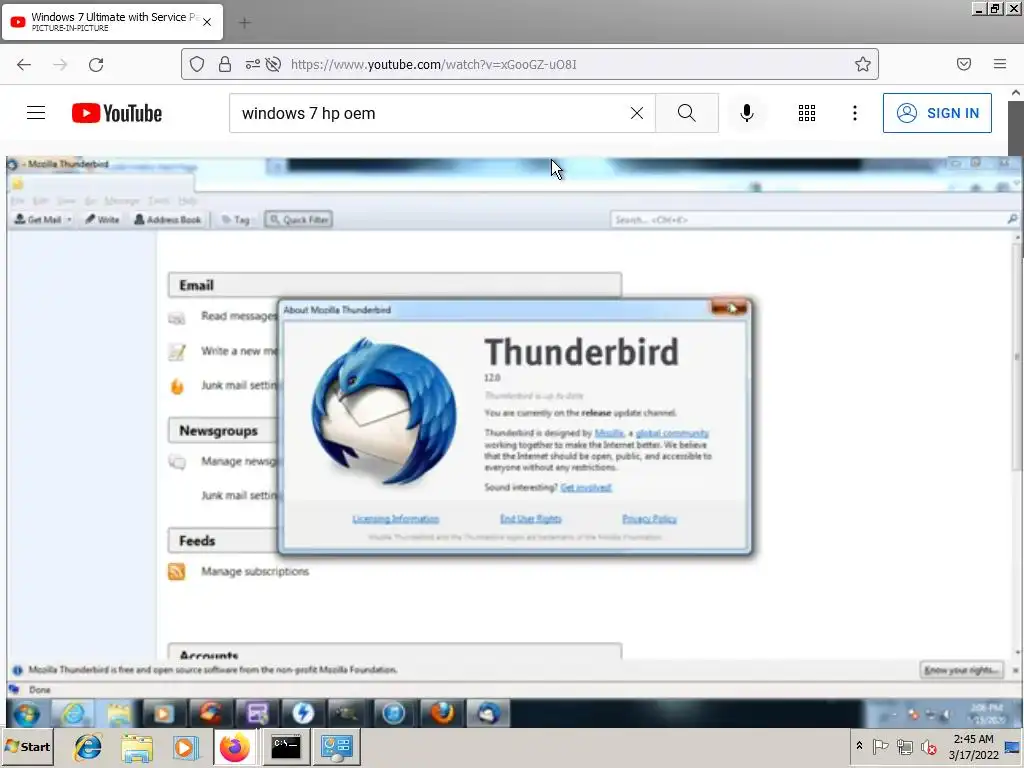Open Windows Explorer from the taskbar
This screenshot has height=768, width=1024.
coord(136,747)
